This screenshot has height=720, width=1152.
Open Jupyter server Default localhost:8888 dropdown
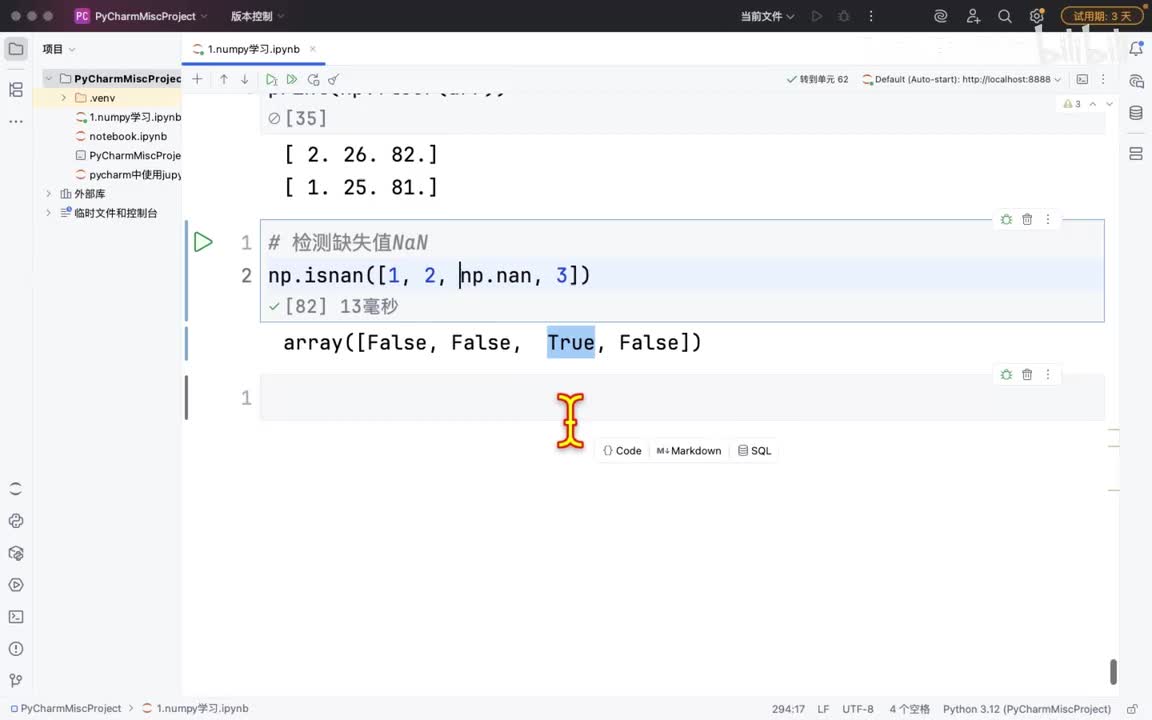pos(962,79)
